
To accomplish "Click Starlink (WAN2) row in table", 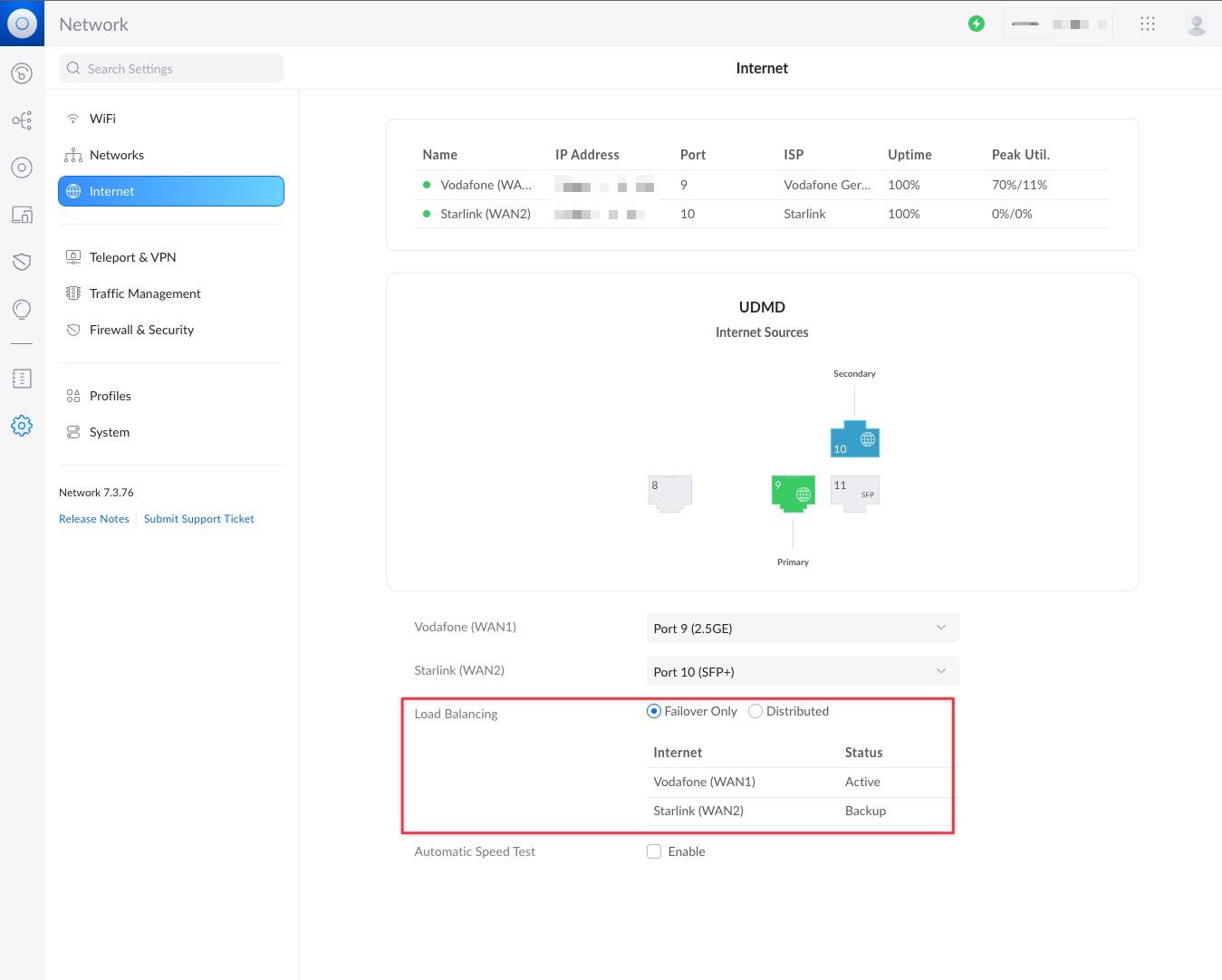I will tap(762, 214).
